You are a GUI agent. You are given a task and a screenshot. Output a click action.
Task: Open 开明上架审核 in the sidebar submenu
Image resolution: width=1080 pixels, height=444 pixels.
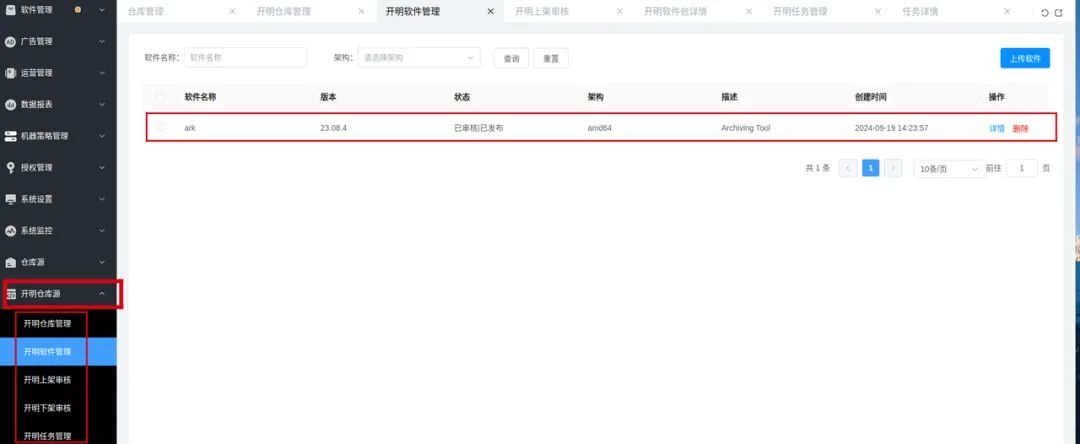(48, 380)
